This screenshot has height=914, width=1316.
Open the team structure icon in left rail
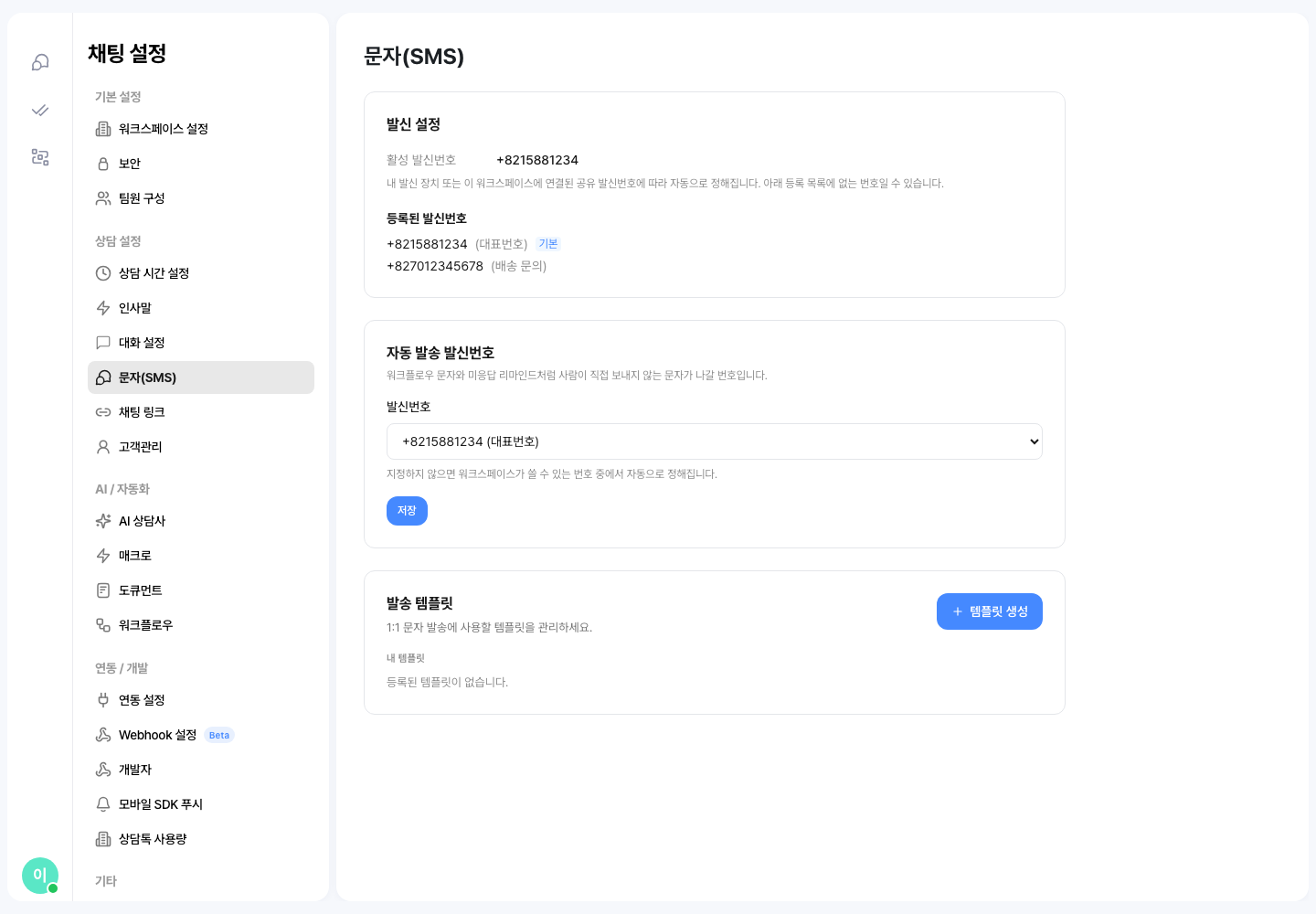[40, 157]
